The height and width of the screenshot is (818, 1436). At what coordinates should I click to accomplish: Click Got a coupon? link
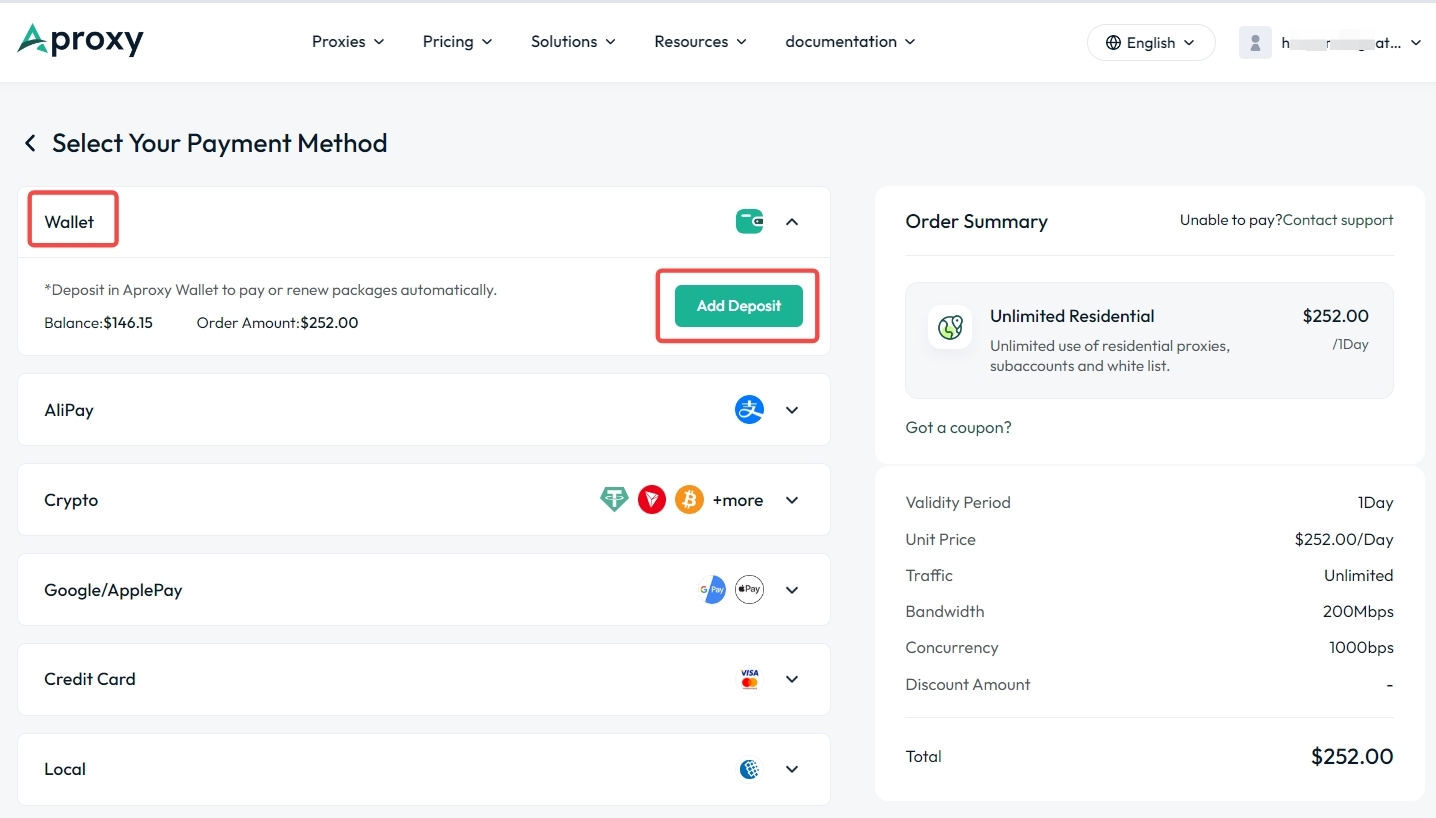tap(958, 427)
